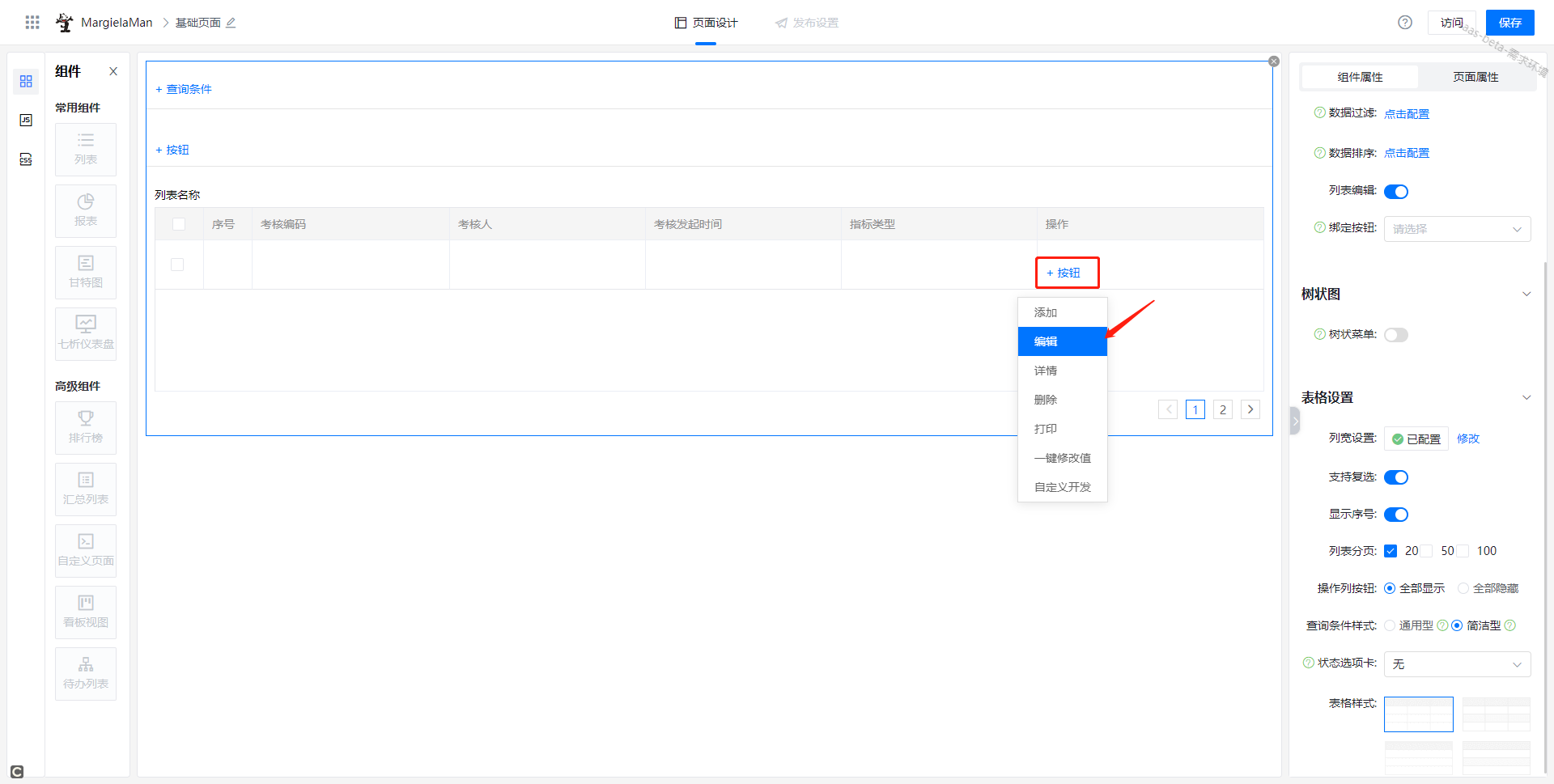Toggle the 显示序号 switch
Viewport: 1554px width, 784px height.
1396,515
